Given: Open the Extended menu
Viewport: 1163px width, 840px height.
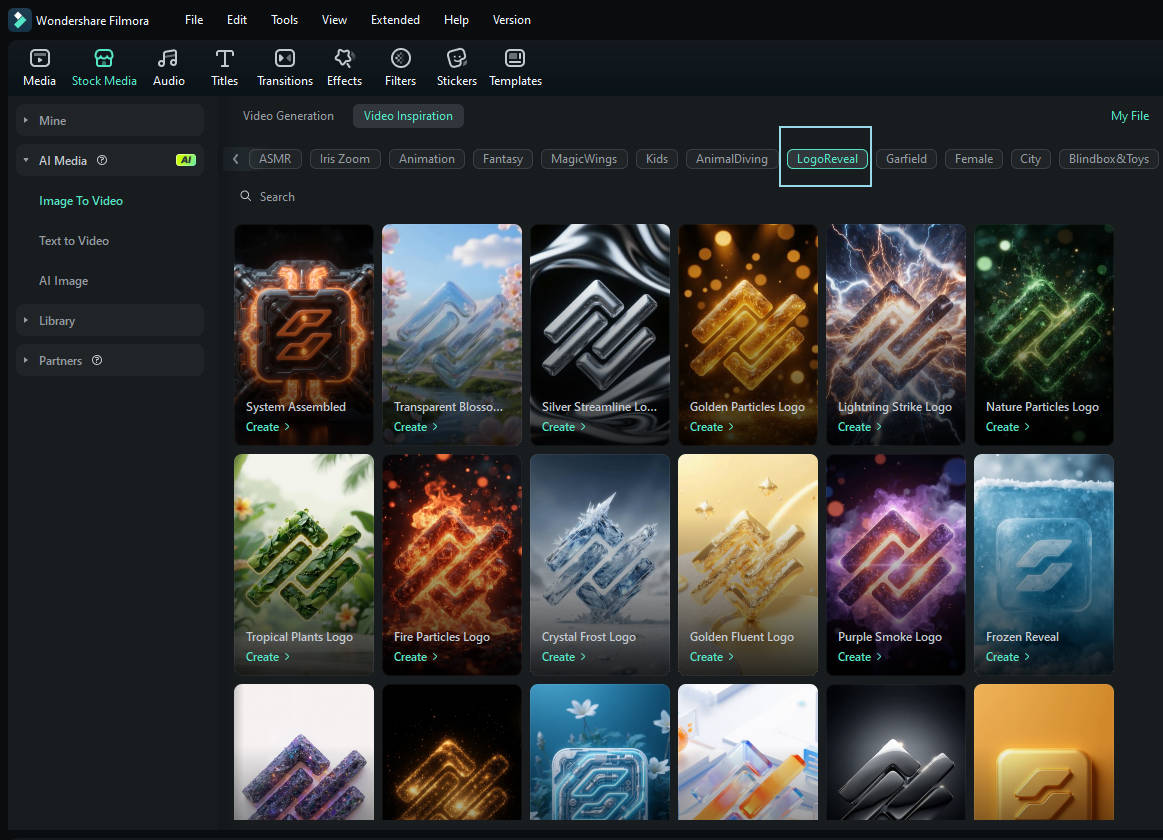Looking at the screenshot, I should [395, 20].
